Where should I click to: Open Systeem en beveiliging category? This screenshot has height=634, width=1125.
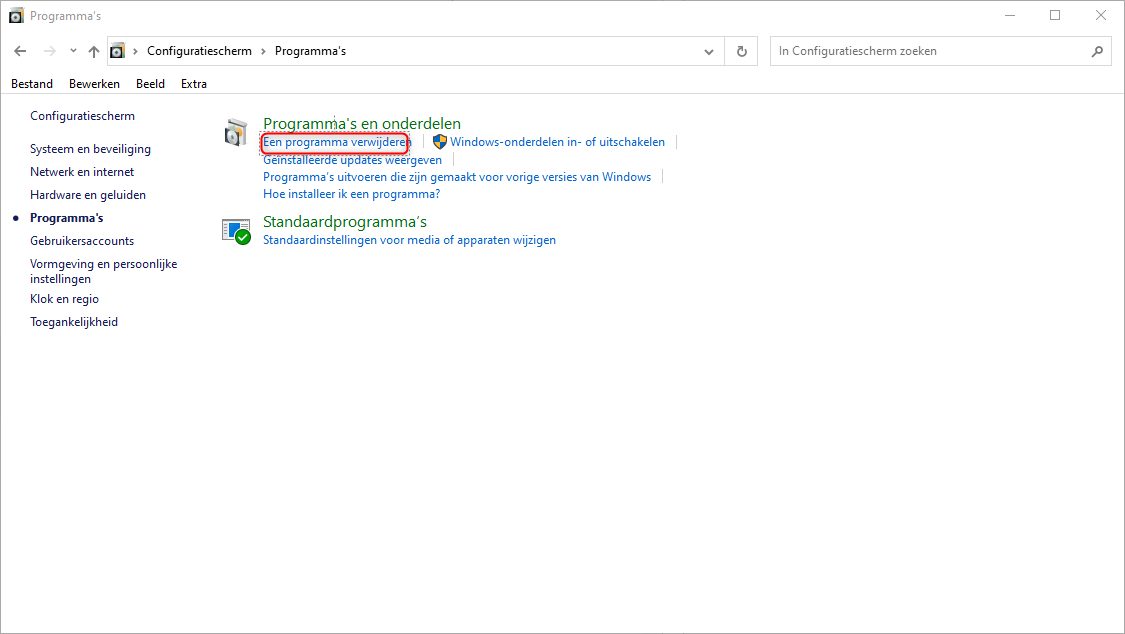coord(90,148)
